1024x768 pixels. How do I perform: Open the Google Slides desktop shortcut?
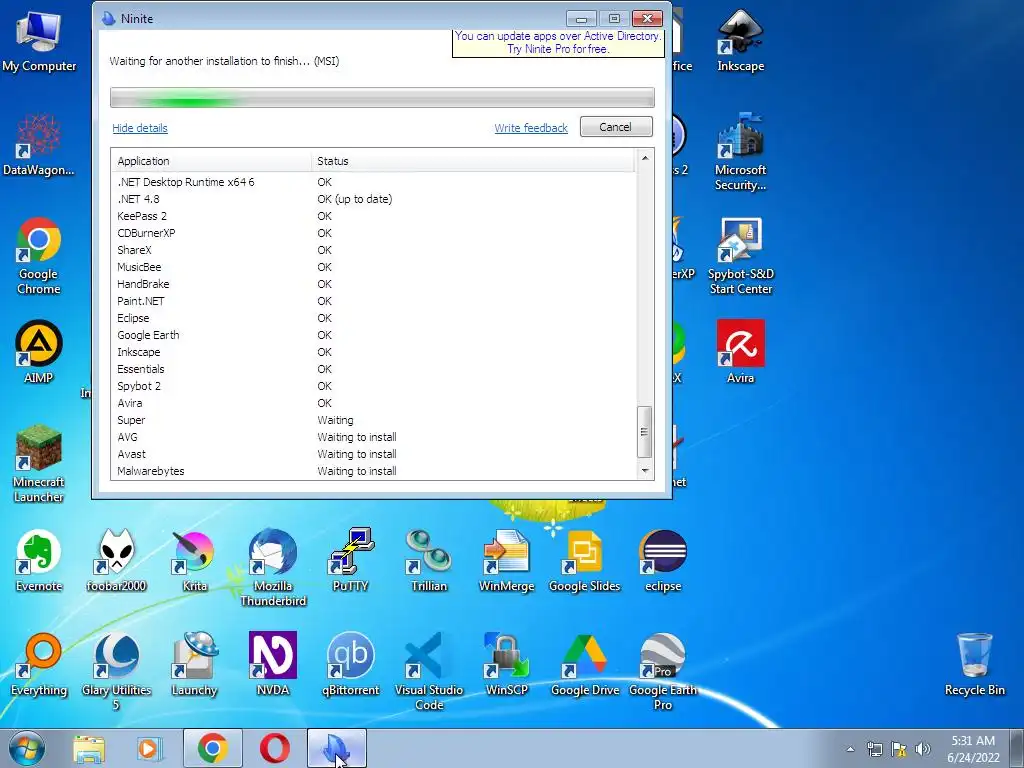(584, 560)
